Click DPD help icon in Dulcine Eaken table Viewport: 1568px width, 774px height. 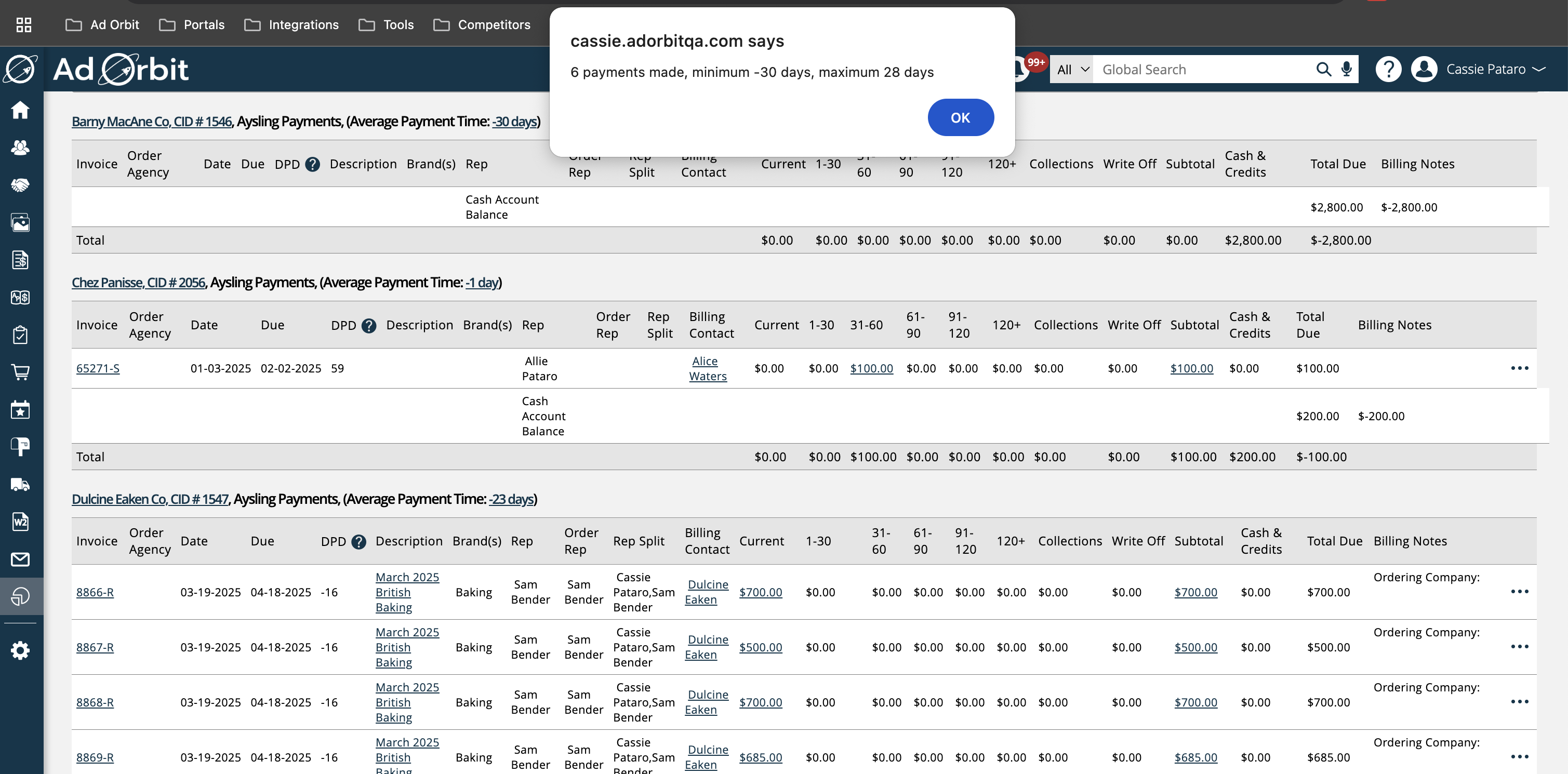click(358, 542)
